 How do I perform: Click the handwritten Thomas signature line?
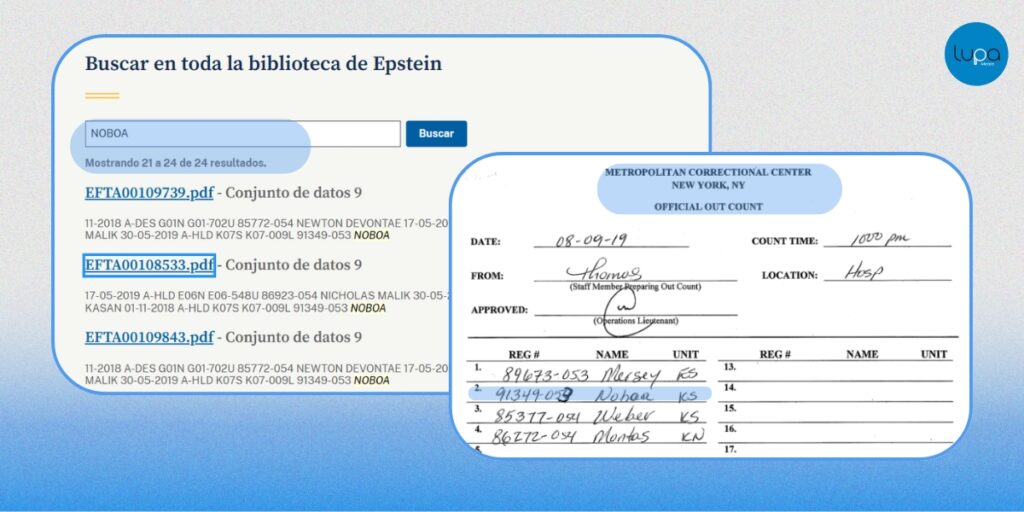[x=606, y=273]
